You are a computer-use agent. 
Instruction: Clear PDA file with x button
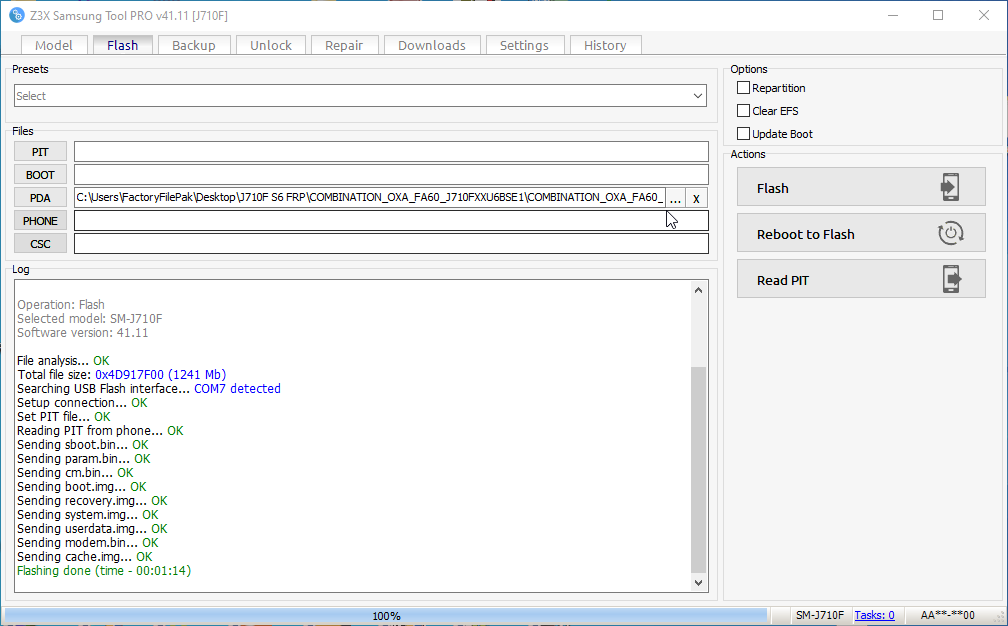(696, 198)
